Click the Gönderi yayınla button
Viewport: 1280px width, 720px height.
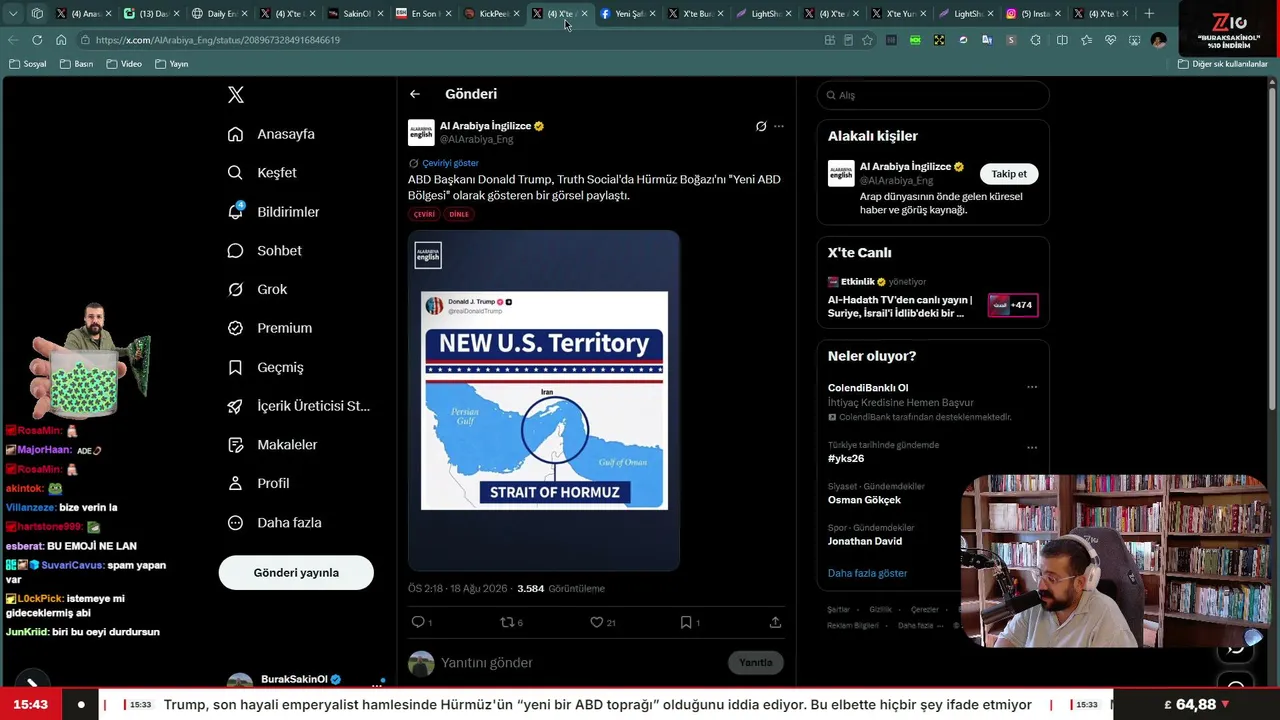(296, 573)
